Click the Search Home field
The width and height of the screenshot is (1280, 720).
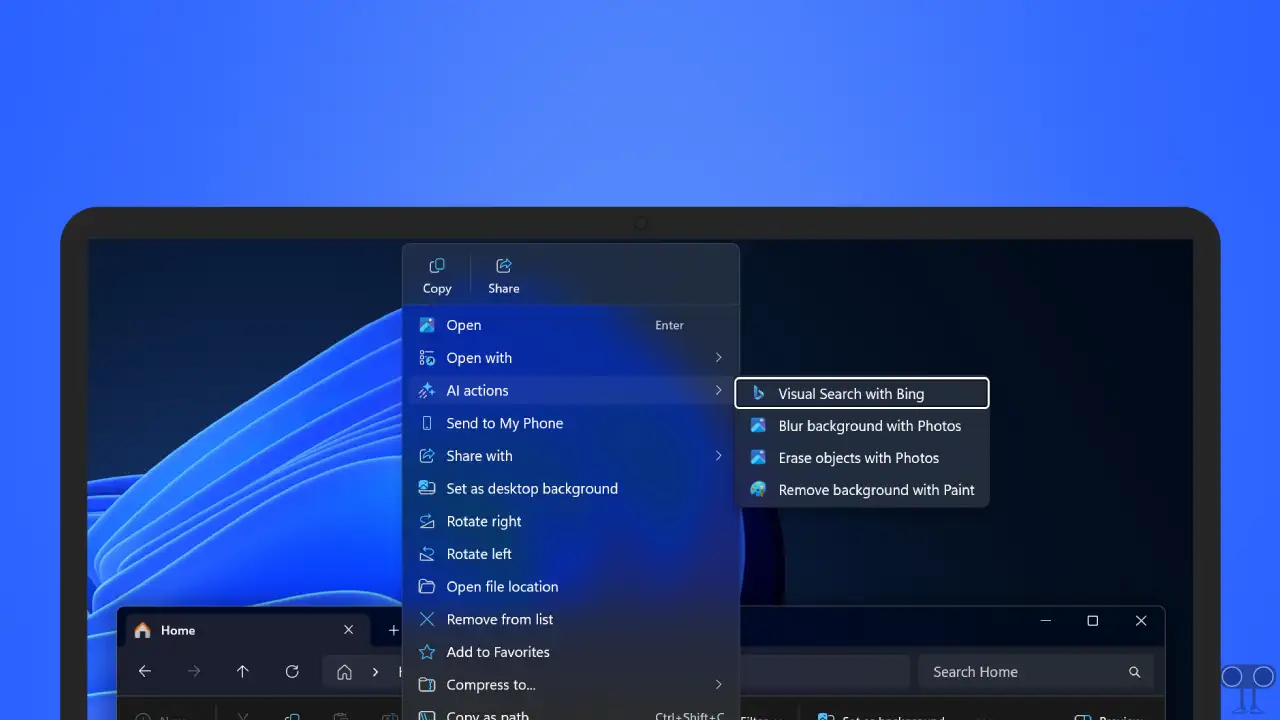click(1010, 671)
